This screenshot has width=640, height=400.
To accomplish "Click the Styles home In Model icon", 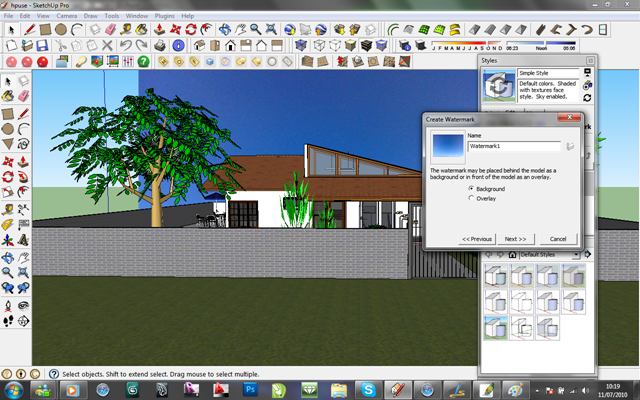I will [512, 255].
